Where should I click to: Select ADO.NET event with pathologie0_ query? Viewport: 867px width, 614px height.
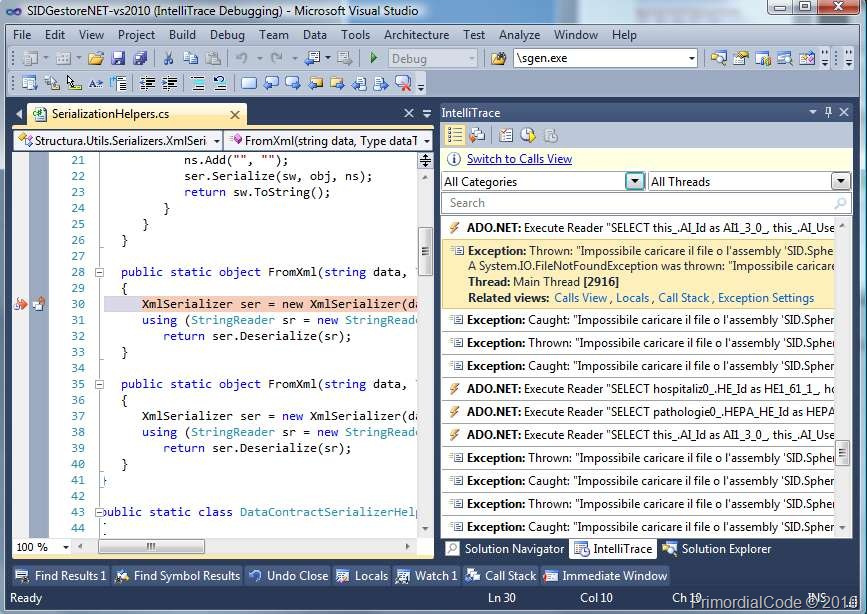(x=639, y=412)
